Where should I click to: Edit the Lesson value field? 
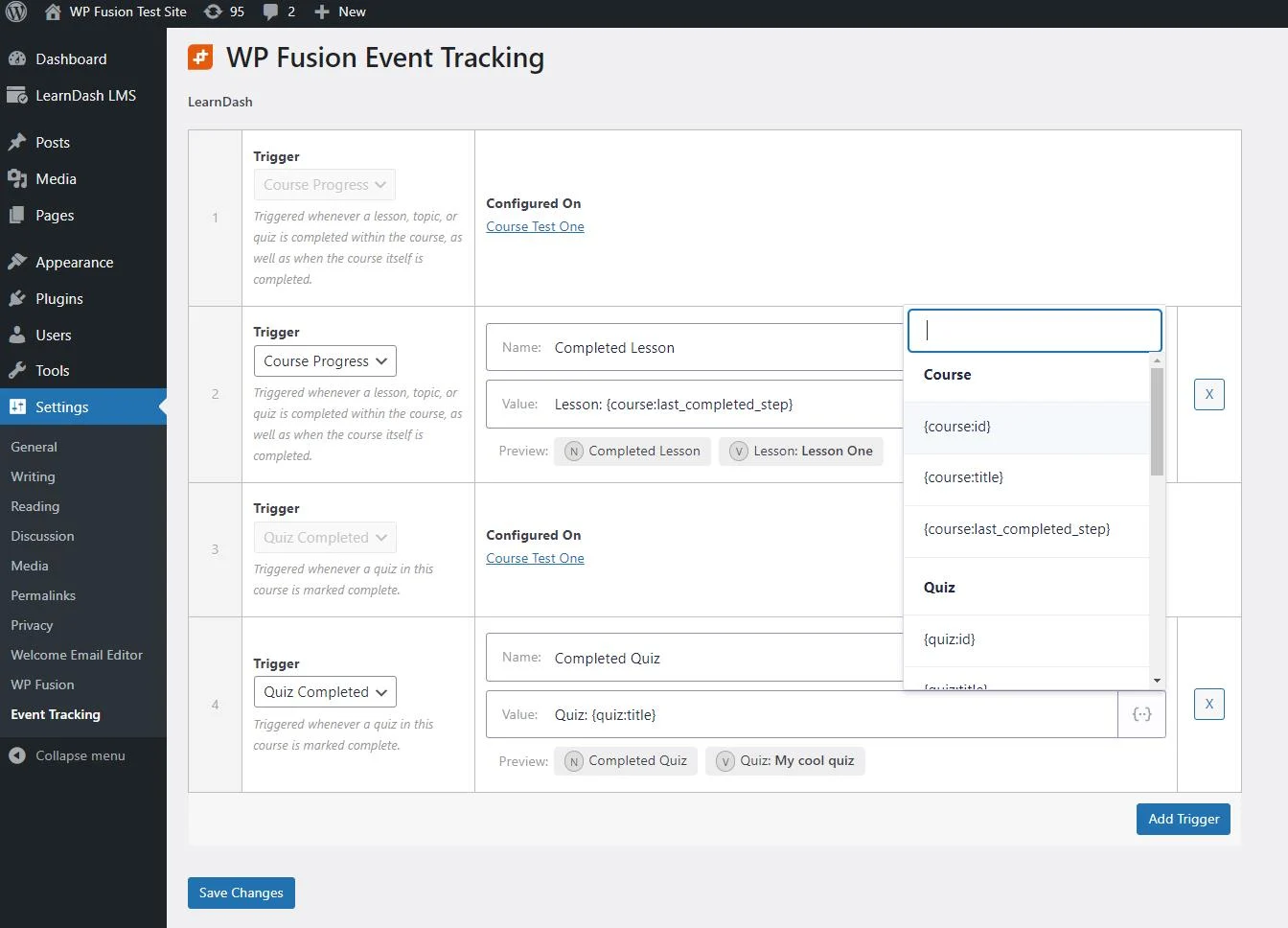[695, 404]
